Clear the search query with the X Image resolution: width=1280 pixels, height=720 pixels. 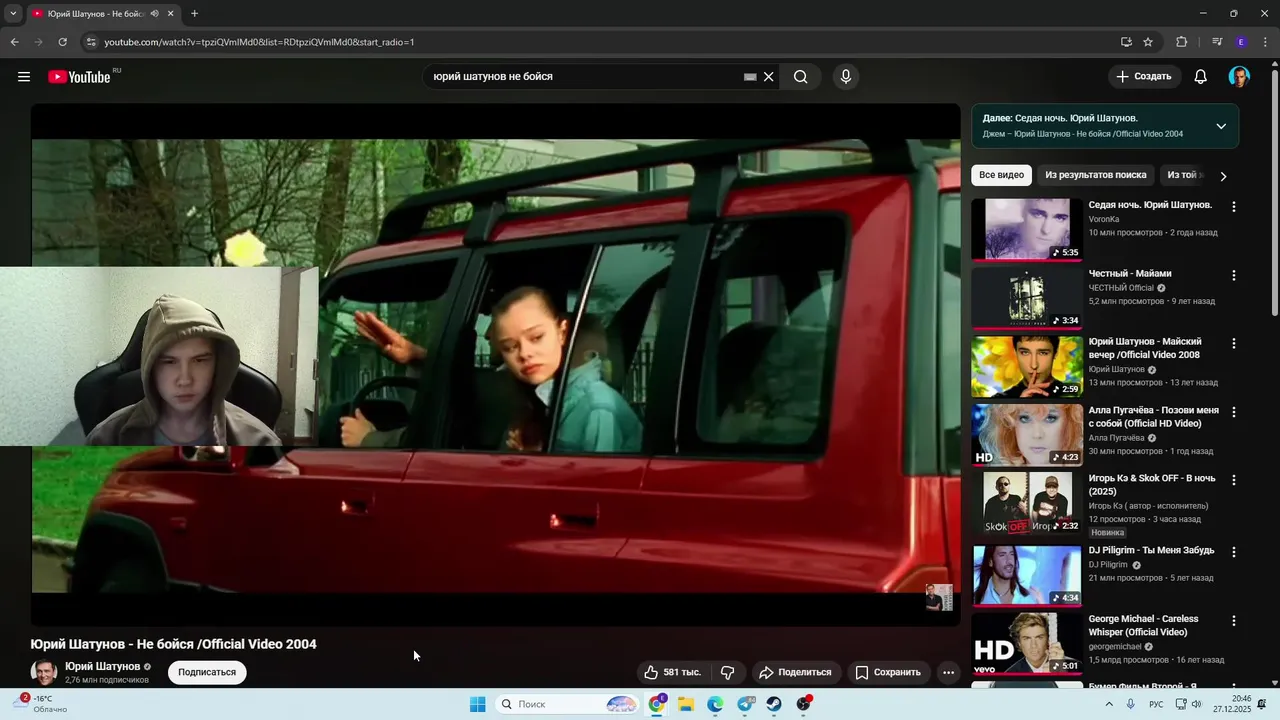coord(769,77)
